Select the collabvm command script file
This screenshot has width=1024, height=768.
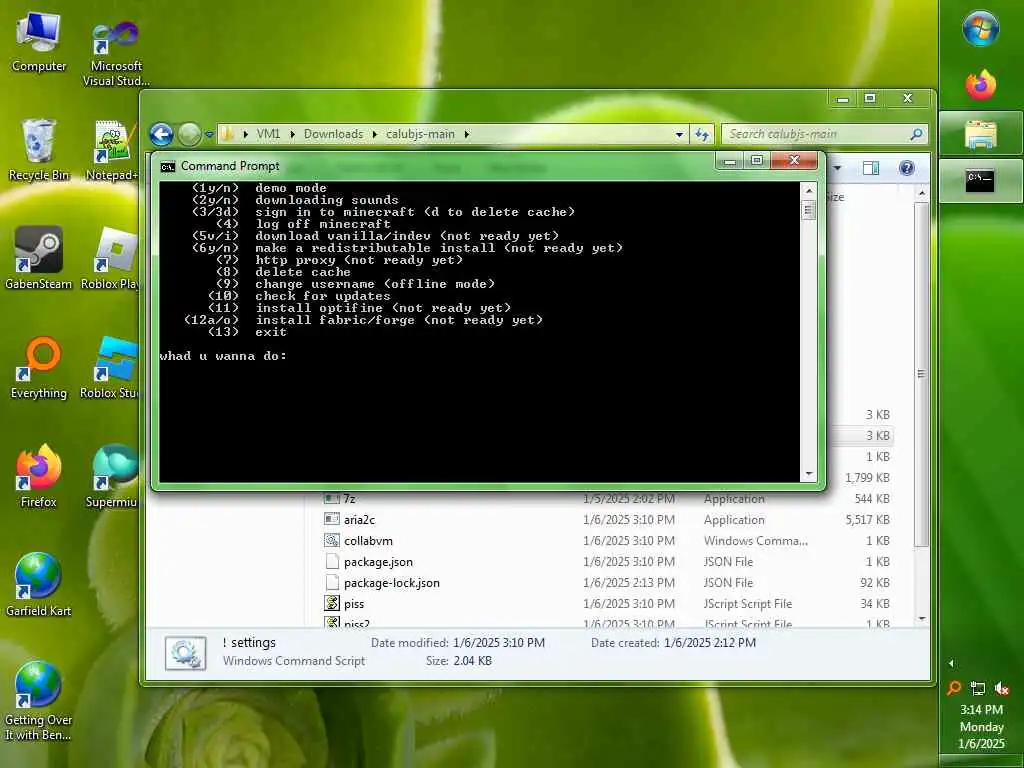click(x=368, y=541)
